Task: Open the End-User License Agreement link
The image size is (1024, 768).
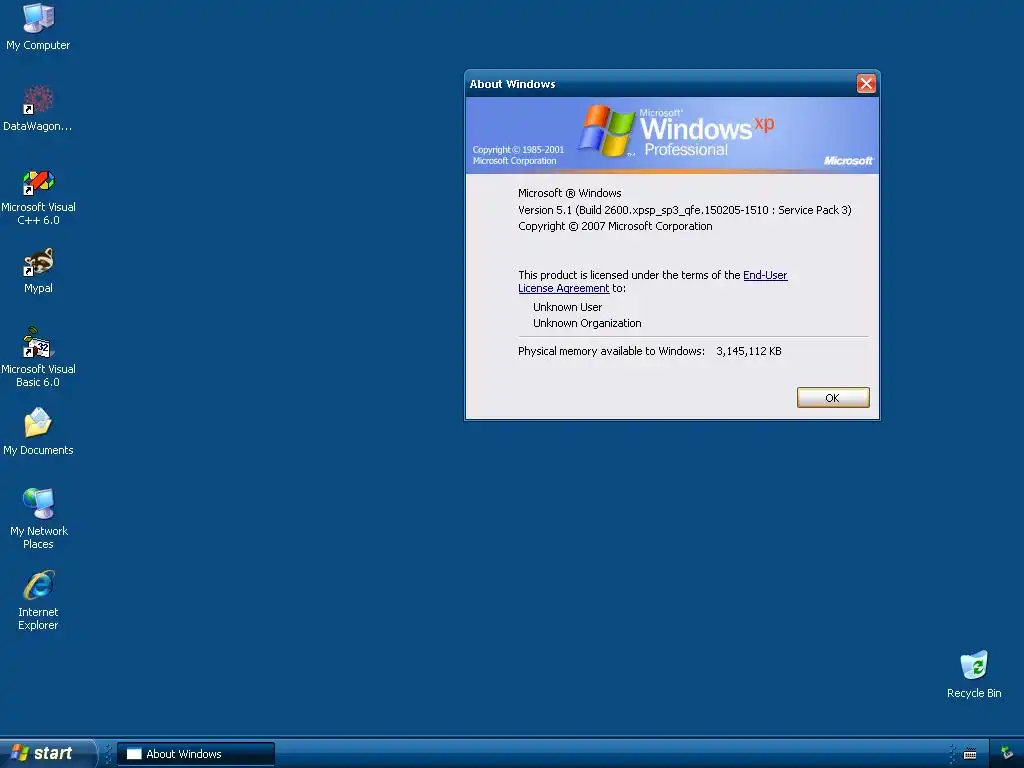Action: pyautogui.click(x=652, y=281)
